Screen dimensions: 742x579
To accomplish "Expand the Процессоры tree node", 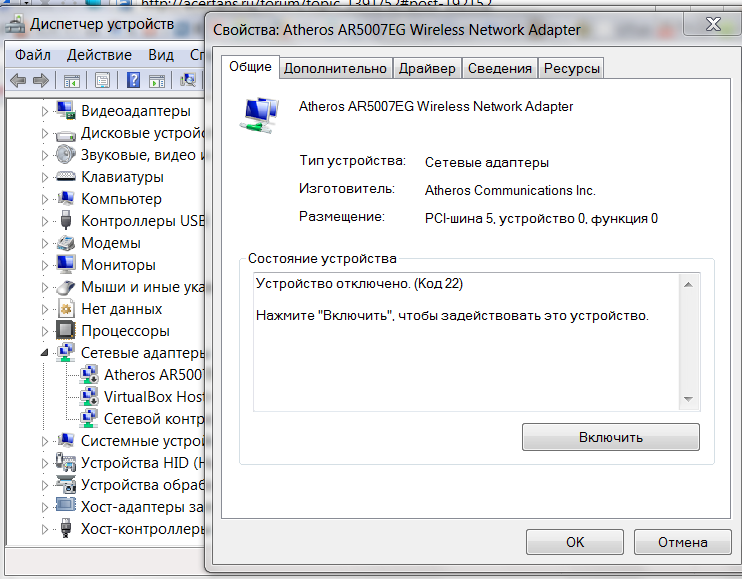I will [45, 331].
